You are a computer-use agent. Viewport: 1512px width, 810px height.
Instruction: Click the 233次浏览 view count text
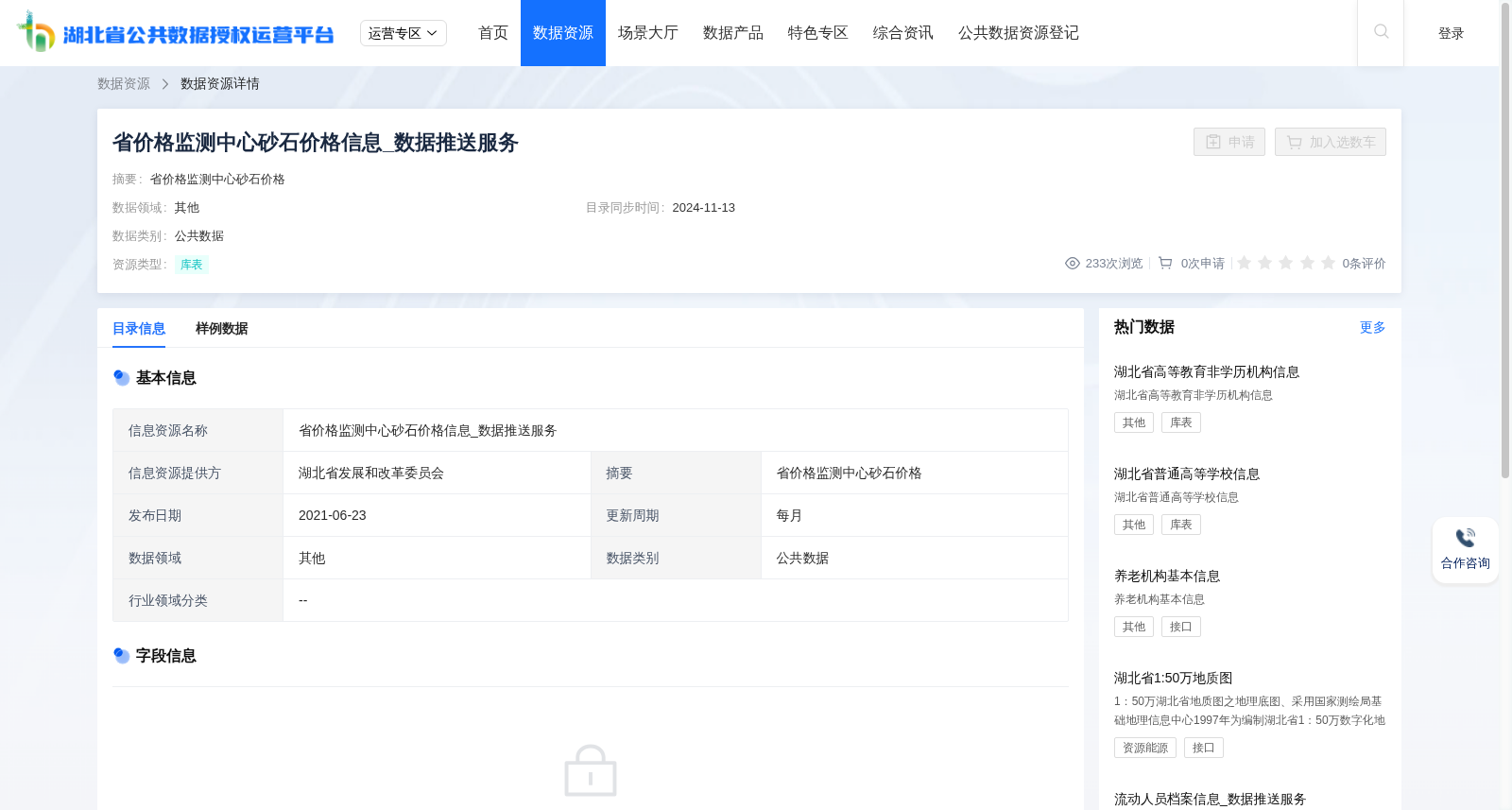click(1114, 264)
